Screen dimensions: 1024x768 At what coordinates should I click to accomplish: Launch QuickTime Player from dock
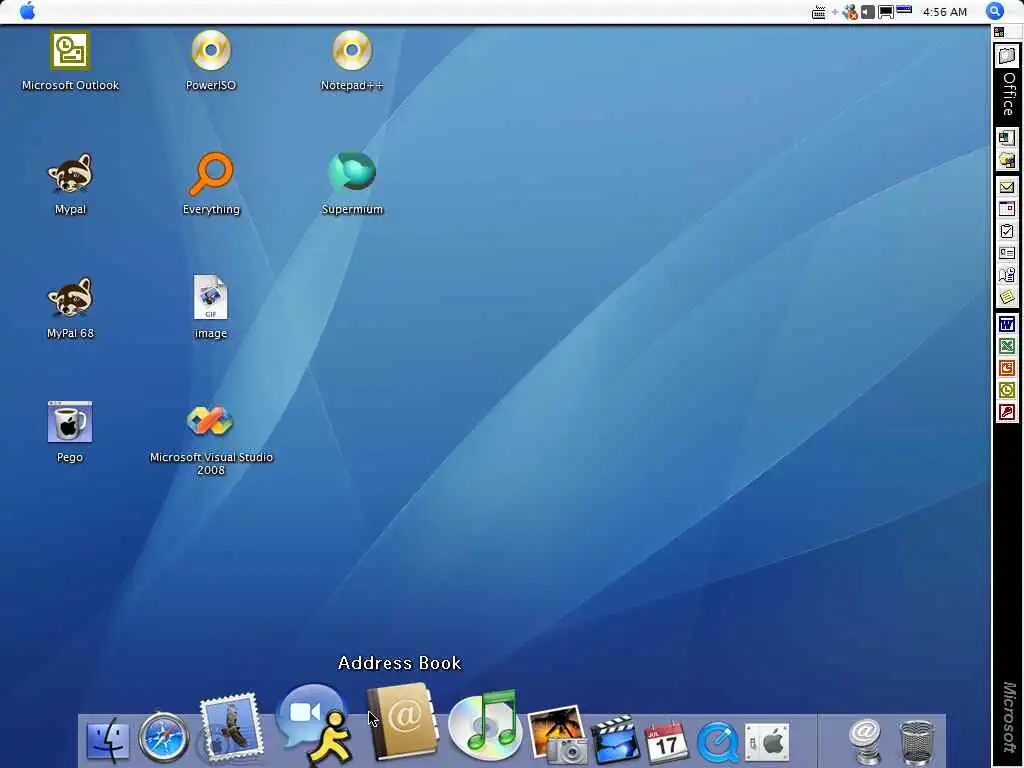pyautogui.click(x=717, y=743)
